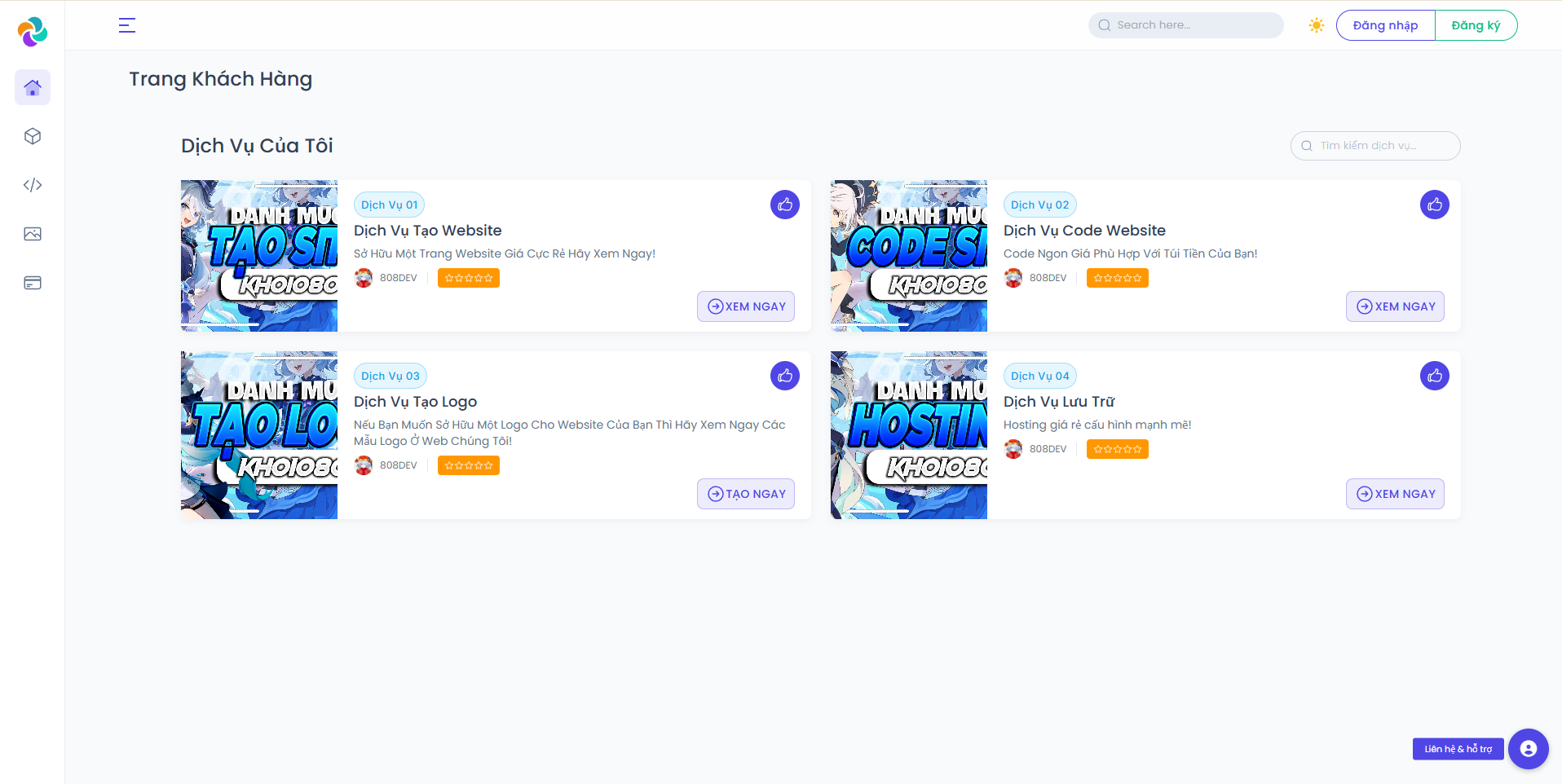The height and width of the screenshot is (784, 1562).
Task: Click the Đăng ký button
Action: pyautogui.click(x=1476, y=25)
